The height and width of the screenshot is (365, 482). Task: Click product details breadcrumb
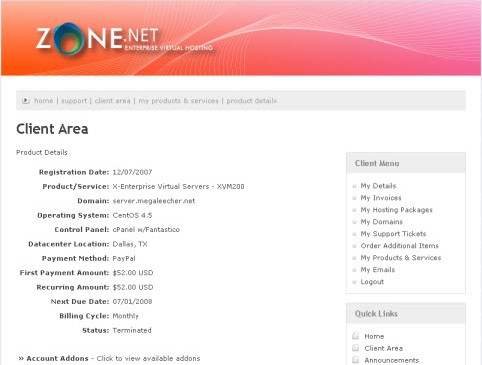[252, 101]
